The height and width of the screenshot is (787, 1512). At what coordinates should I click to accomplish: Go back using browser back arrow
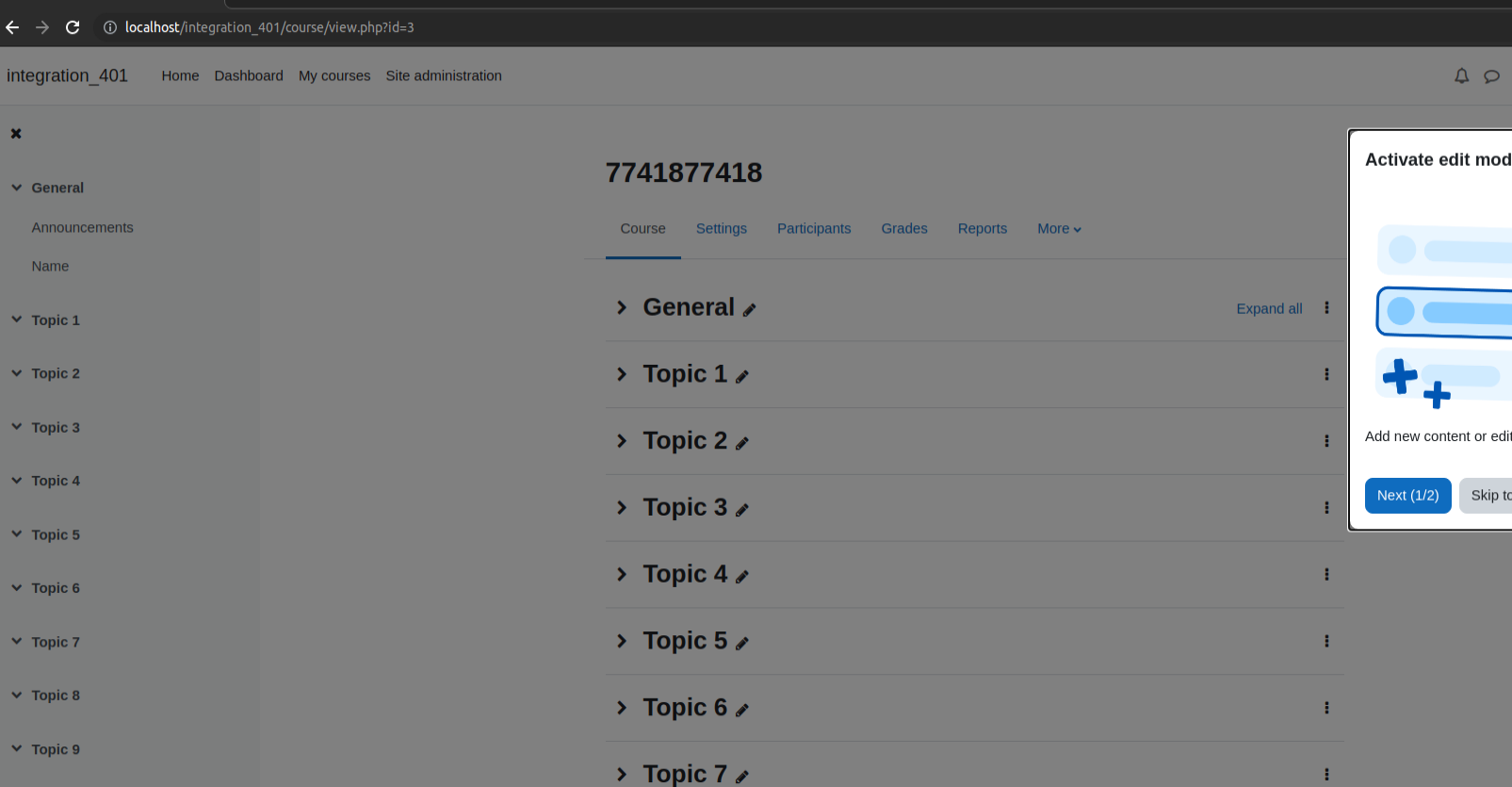point(12,27)
